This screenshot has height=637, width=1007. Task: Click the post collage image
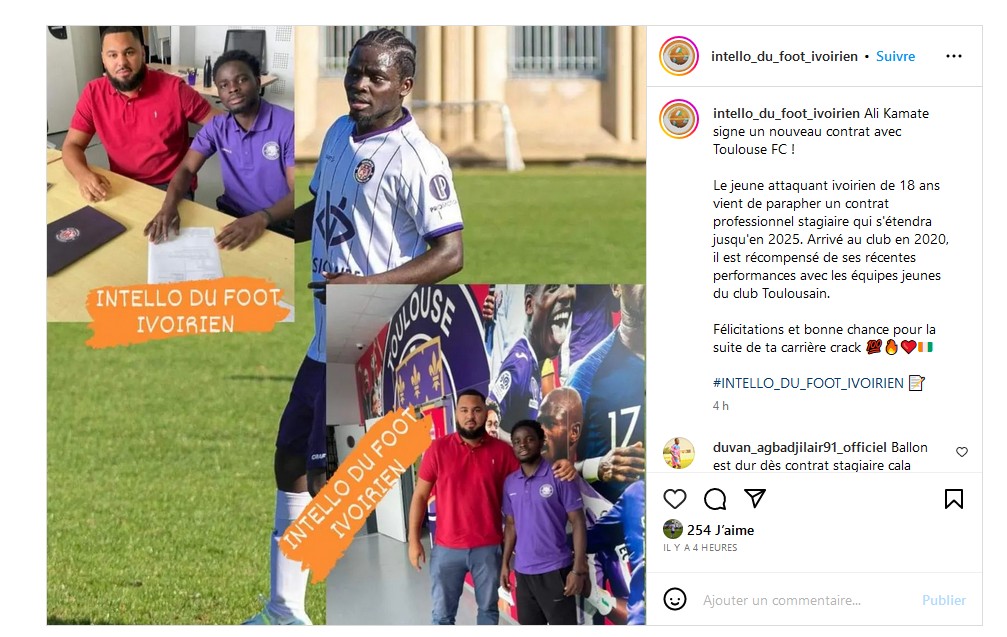[346, 325]
